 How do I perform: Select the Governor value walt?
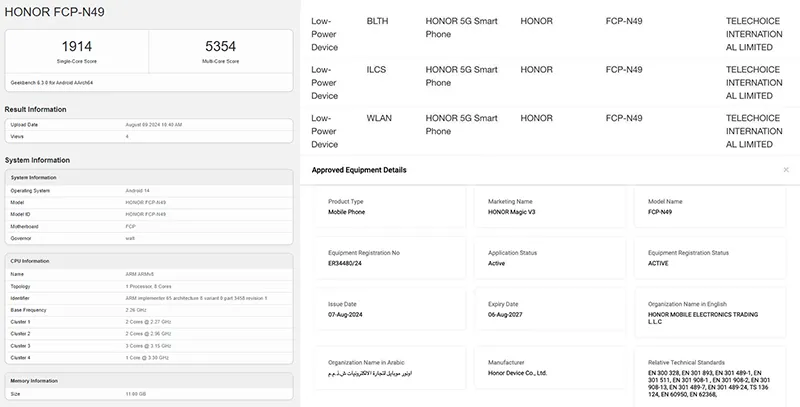[x=130, y=238]
